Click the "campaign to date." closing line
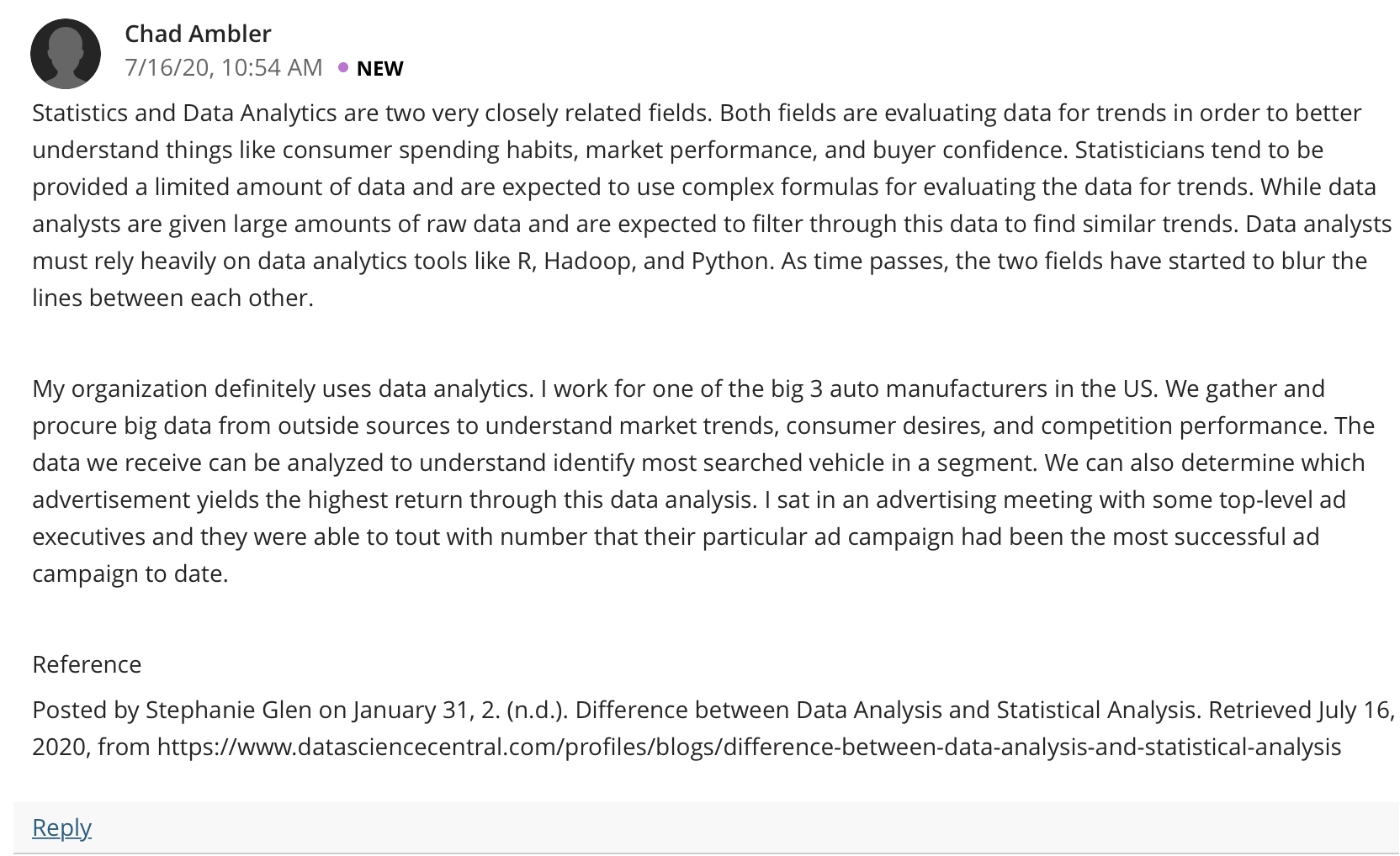The width and height of the screenshot is (1400, 856). click(x=130, y=573)
